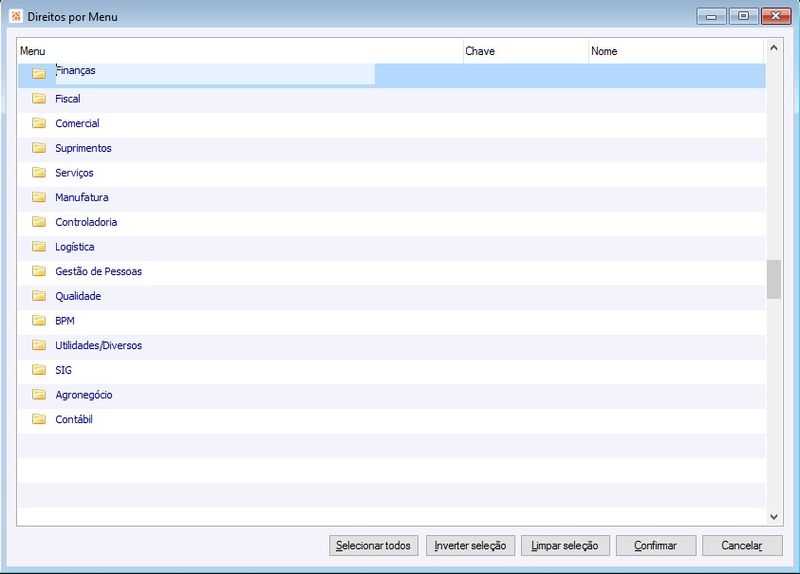Minimize the Direitos por Menu window
This screenshot has height=574, width=800.
tap(711, 16)
